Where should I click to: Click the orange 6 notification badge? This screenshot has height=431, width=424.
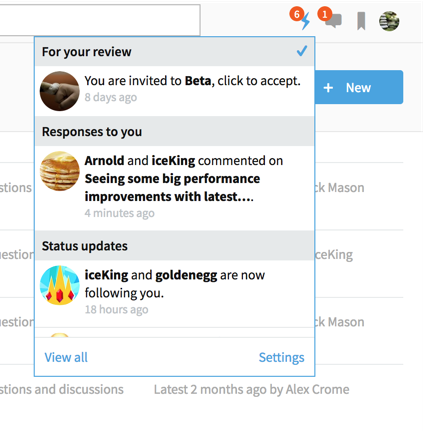[x=297, y=14]
